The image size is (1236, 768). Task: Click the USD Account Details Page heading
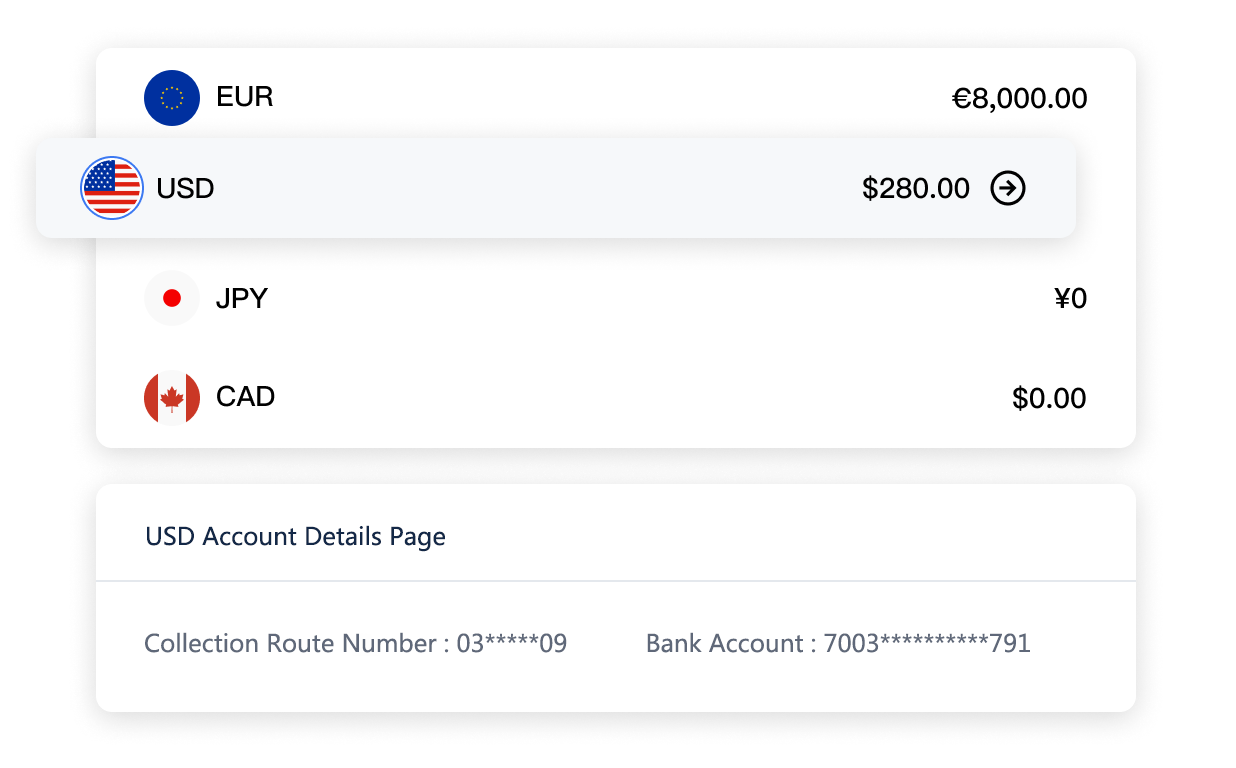click(295, 537)
